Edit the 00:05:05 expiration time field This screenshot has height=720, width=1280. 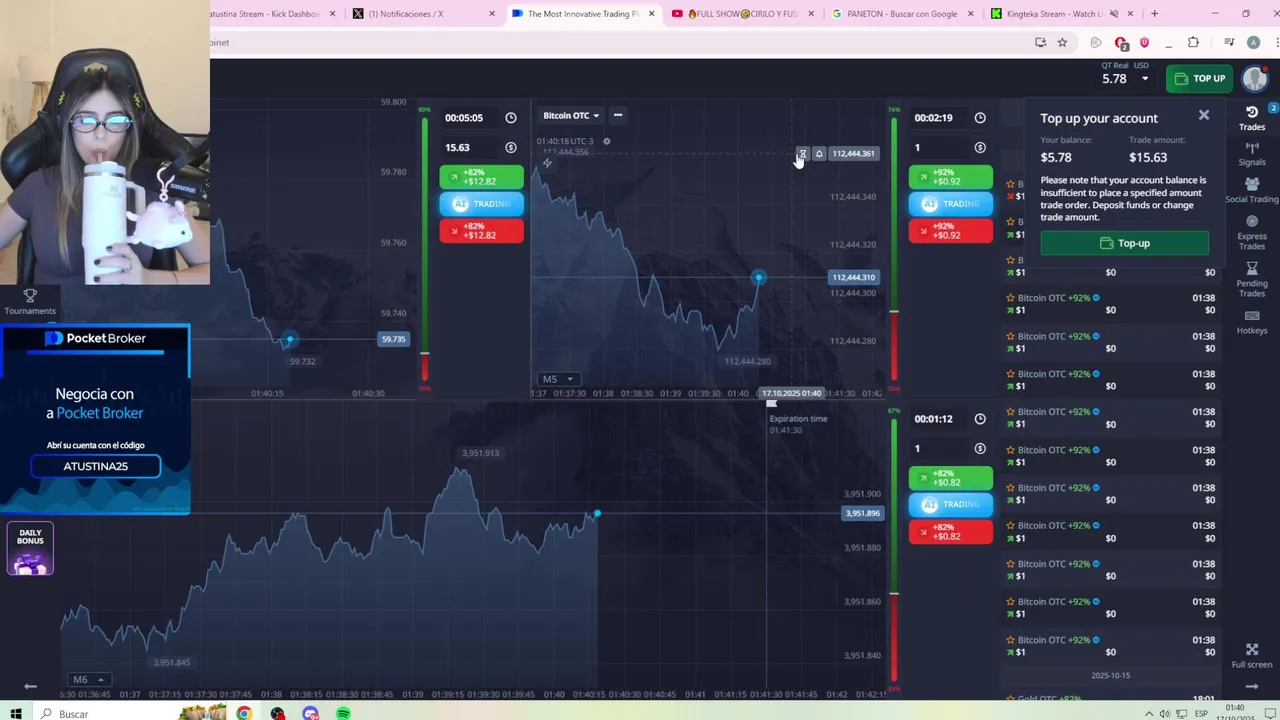click(481, 118)
